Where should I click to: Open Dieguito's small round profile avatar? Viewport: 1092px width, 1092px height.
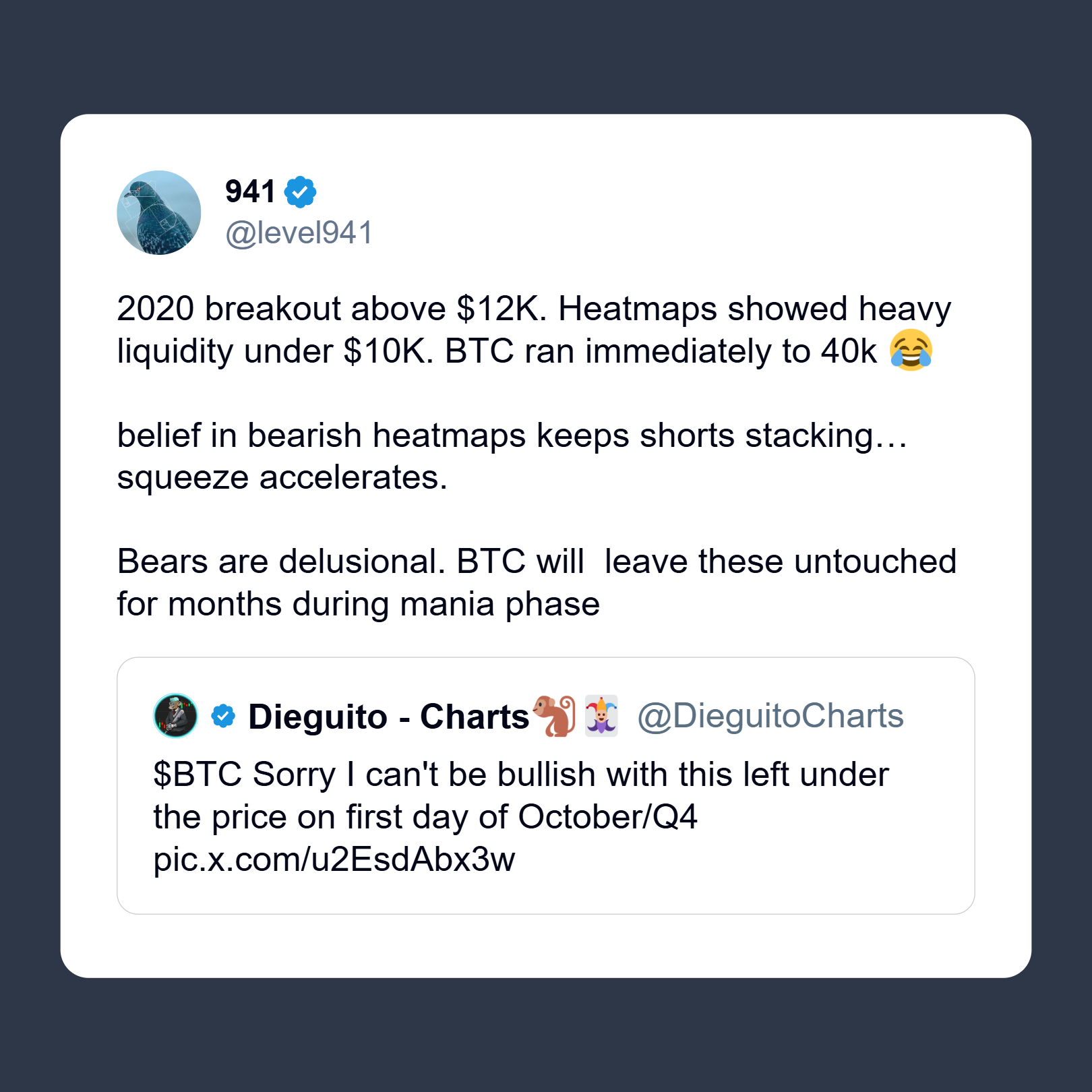[x=176, y=716]
